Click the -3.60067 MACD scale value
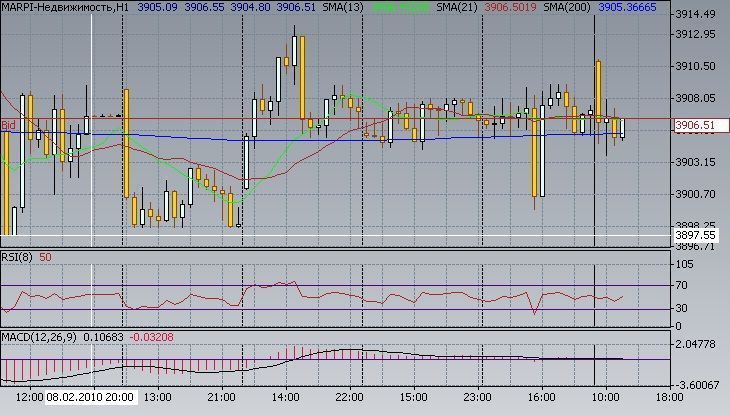Screen dimensions: 730x415 (698, 384)
